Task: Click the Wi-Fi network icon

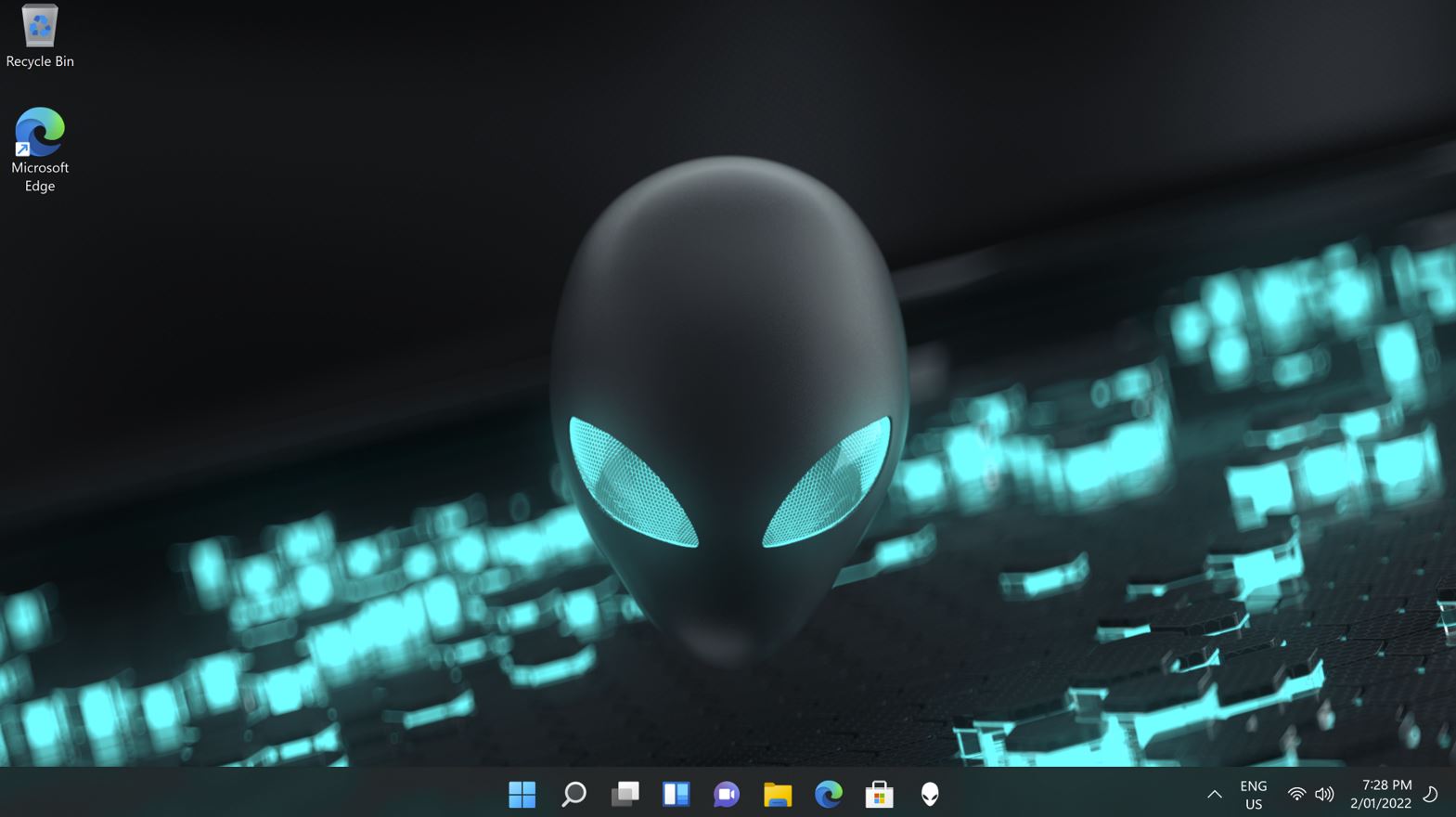Action: coord(1296,795)
